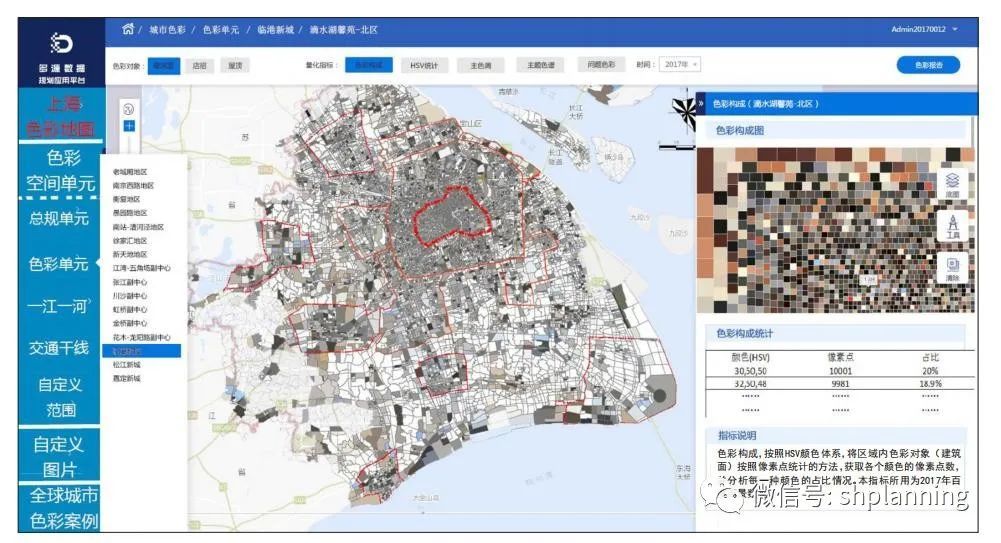Click the black swatch at treemap top-right
Viewport: 1001px width, 543px height.
(x=953, y=154)
